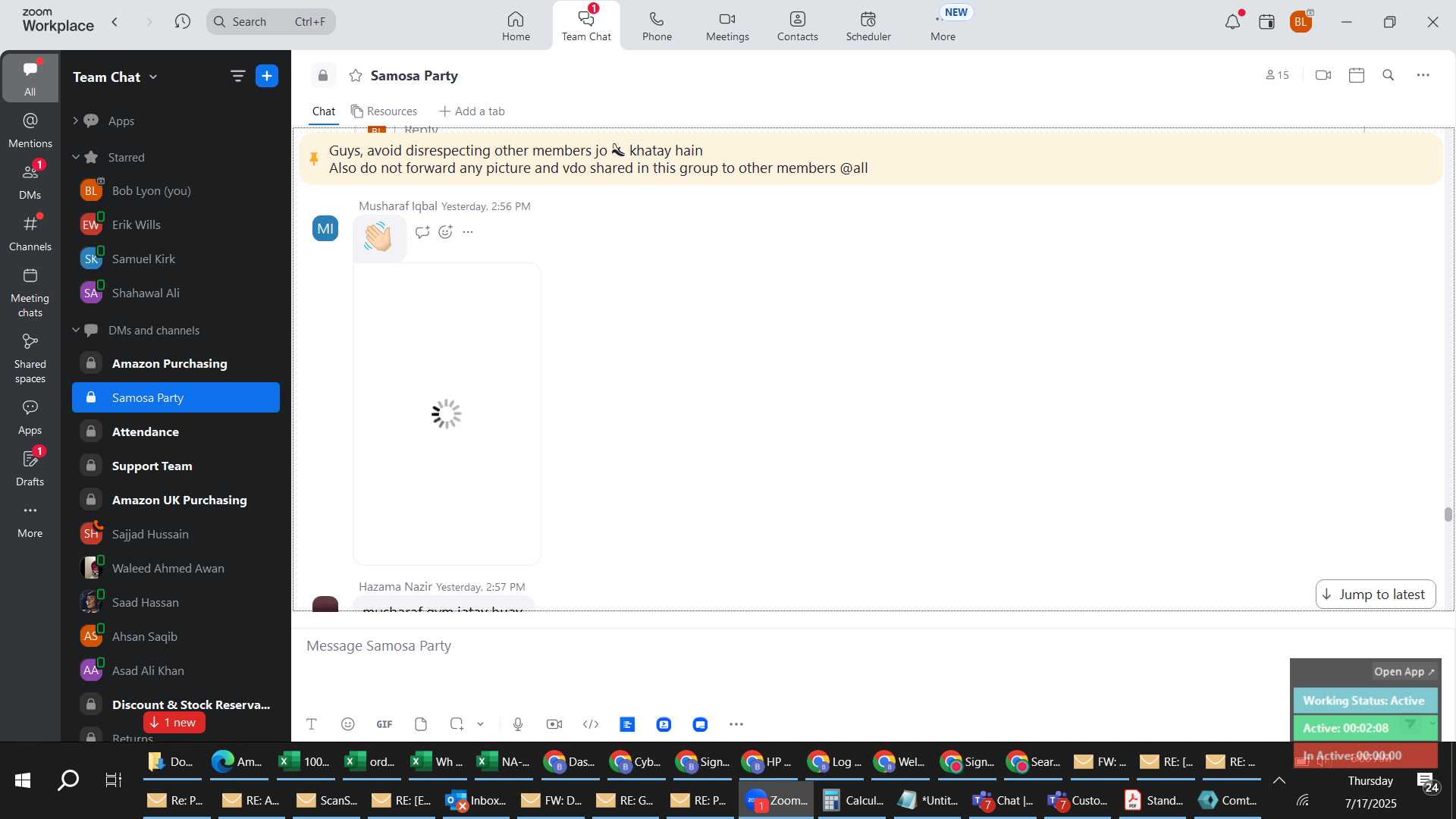
Task: Open the Team Chat dropdown header
Action: [x=115, y=77]
